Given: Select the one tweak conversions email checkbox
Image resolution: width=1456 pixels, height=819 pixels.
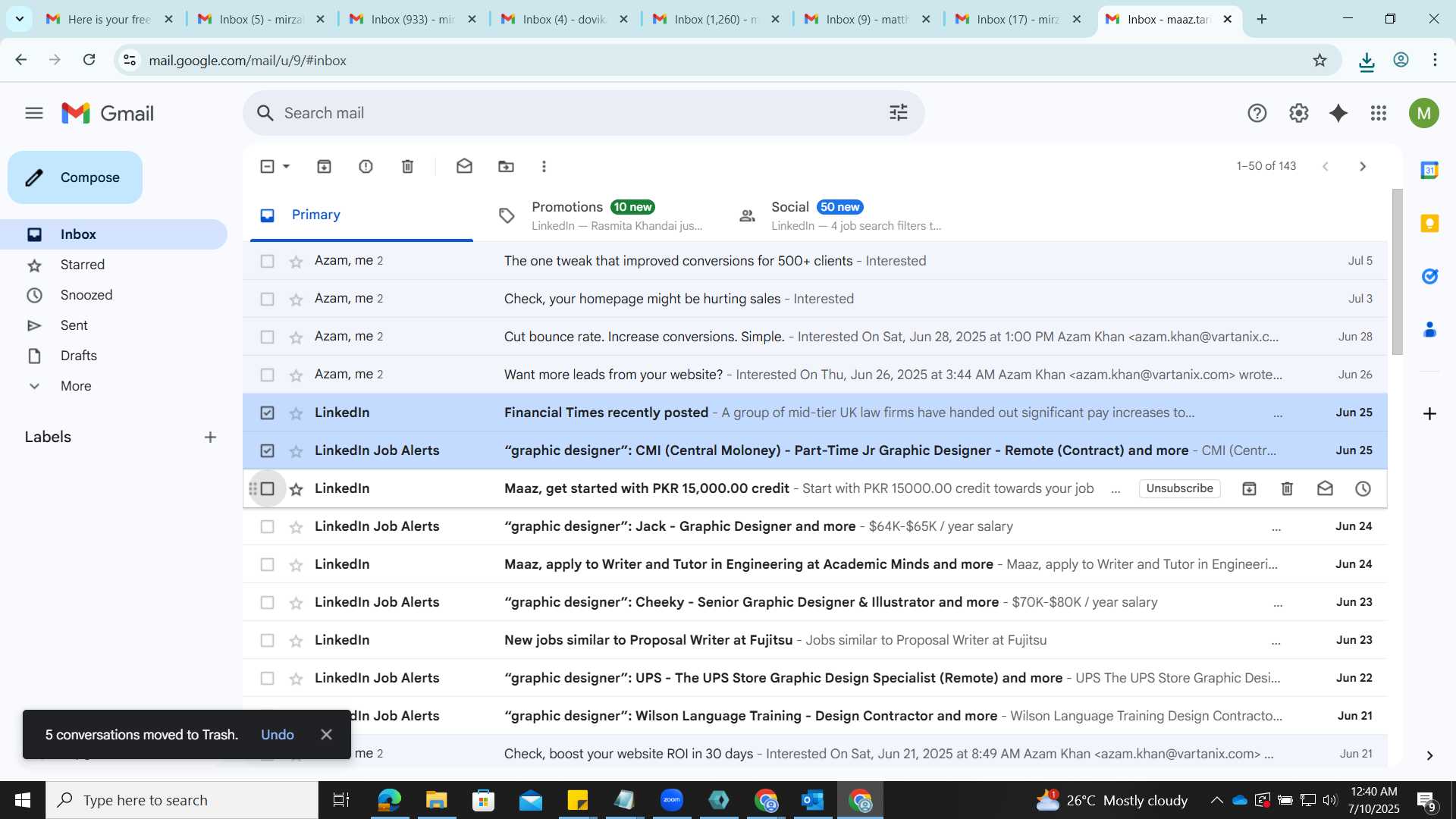Looking at the screenshot, I should click(x=267, y=261).
